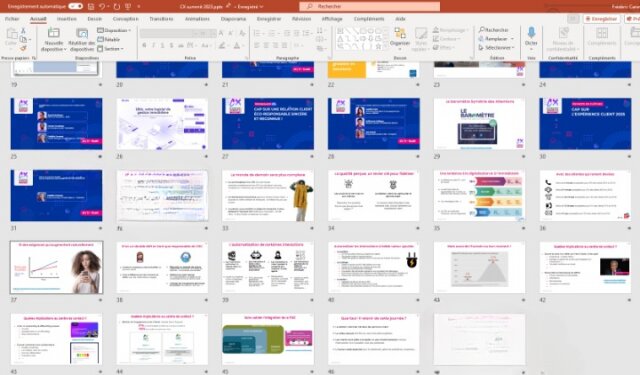
Task: Toggle the Enregistrement automatique switch
Action: [76, 6]
